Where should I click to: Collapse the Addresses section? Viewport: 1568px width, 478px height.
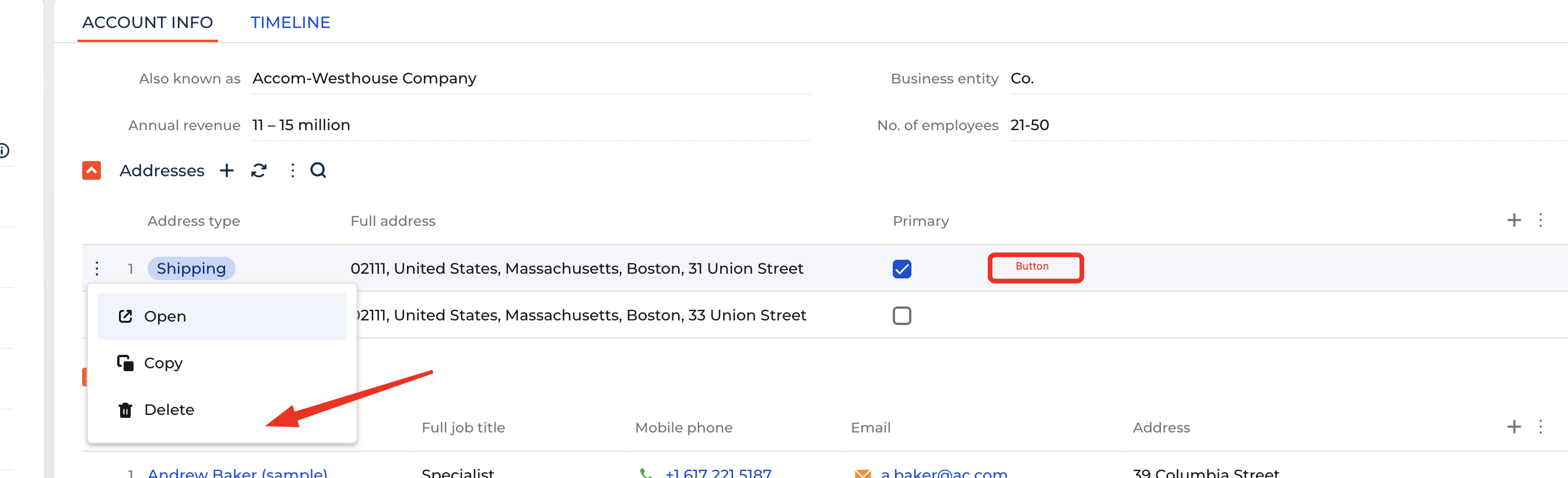(x=92, y=170)
